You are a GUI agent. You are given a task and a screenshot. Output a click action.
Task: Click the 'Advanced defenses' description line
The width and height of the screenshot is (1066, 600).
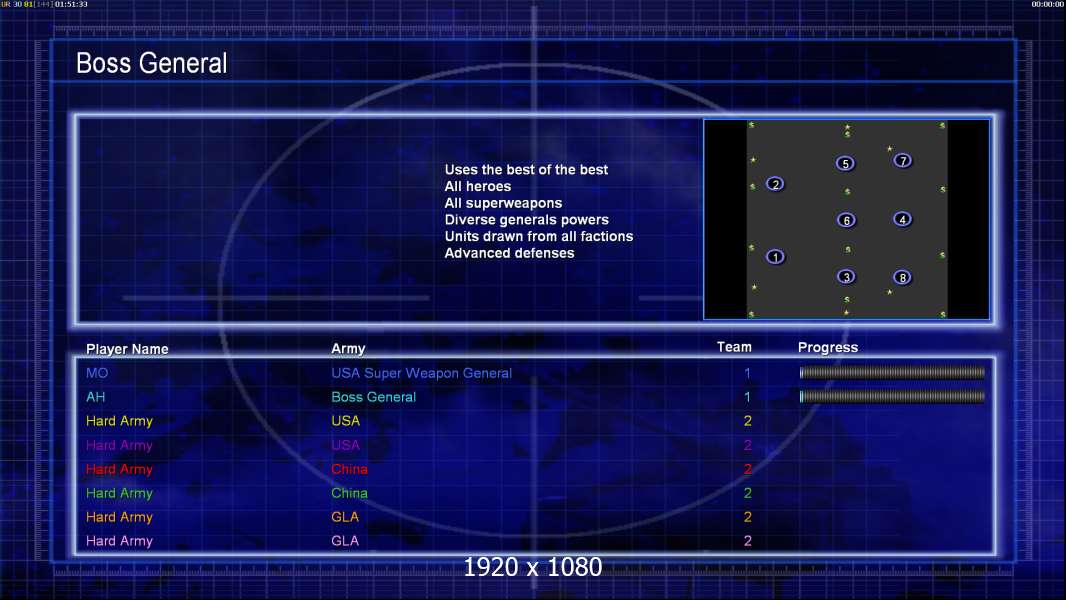[509, 253]
